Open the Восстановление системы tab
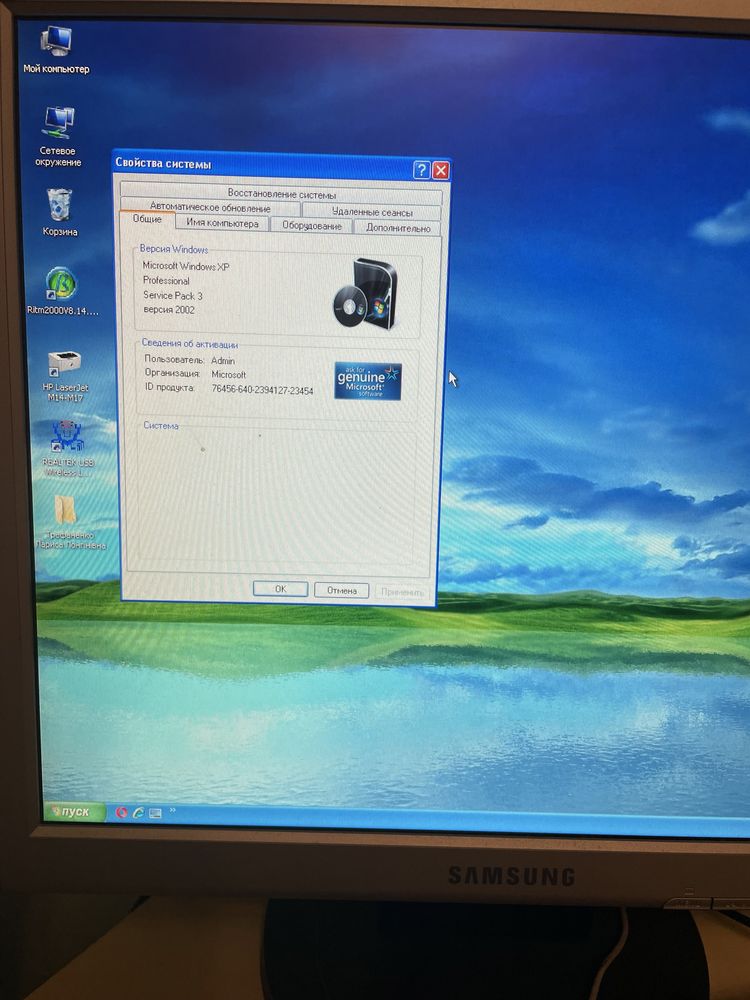The image size is (750, 1000). click(x=281, y=194)
